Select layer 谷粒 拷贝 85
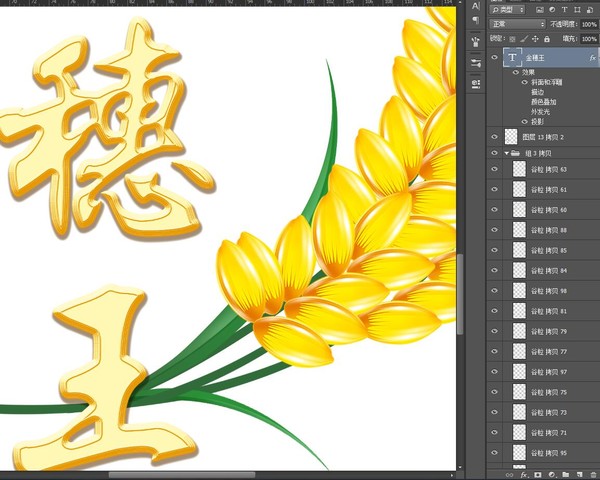 (543, 250)
